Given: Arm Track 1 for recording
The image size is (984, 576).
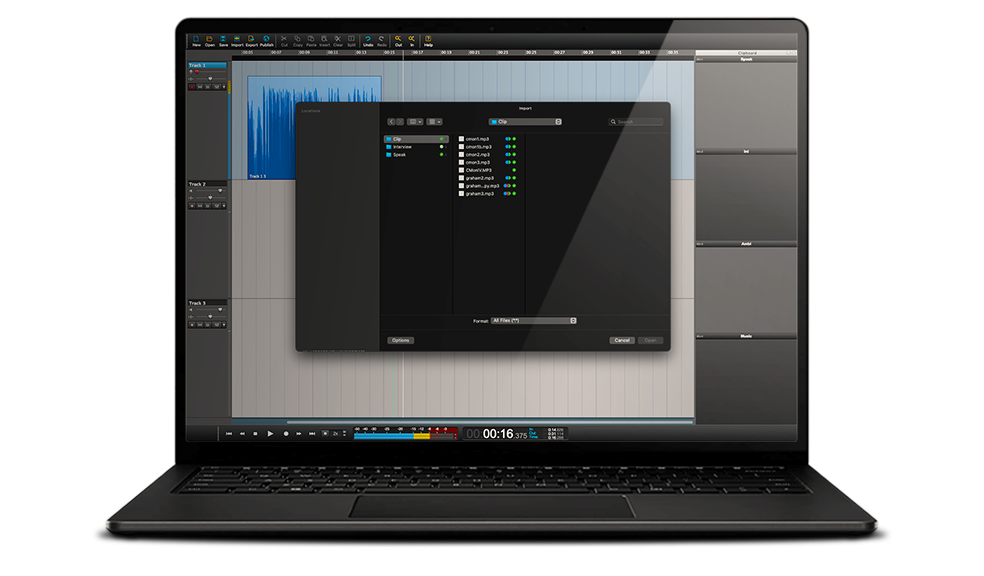Looking at the screenshot, I should point(192,87).
